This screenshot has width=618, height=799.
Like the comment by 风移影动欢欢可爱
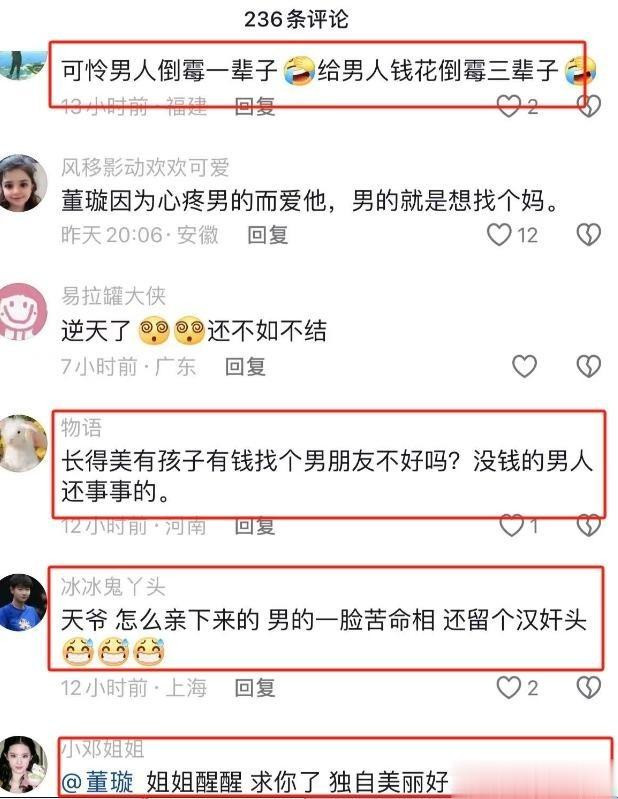499,235
